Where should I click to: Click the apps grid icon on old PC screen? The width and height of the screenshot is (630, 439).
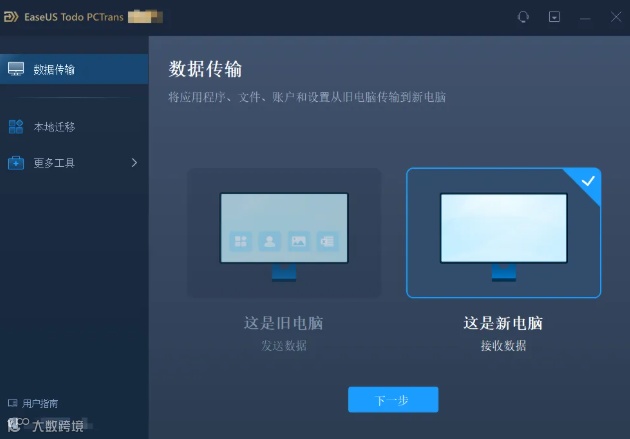[x=241, y=241]
